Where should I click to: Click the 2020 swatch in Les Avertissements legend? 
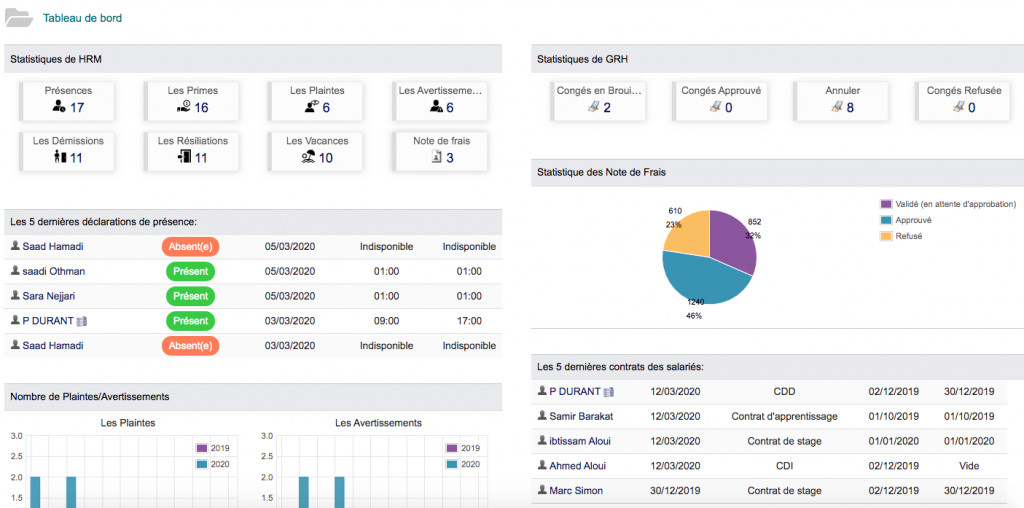[453, 464]
